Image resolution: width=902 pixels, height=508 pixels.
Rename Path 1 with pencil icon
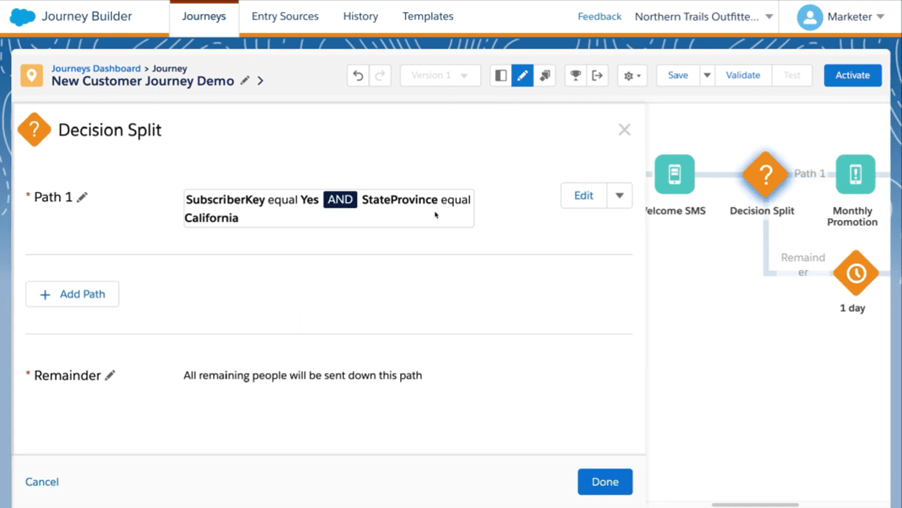point(82,197)
